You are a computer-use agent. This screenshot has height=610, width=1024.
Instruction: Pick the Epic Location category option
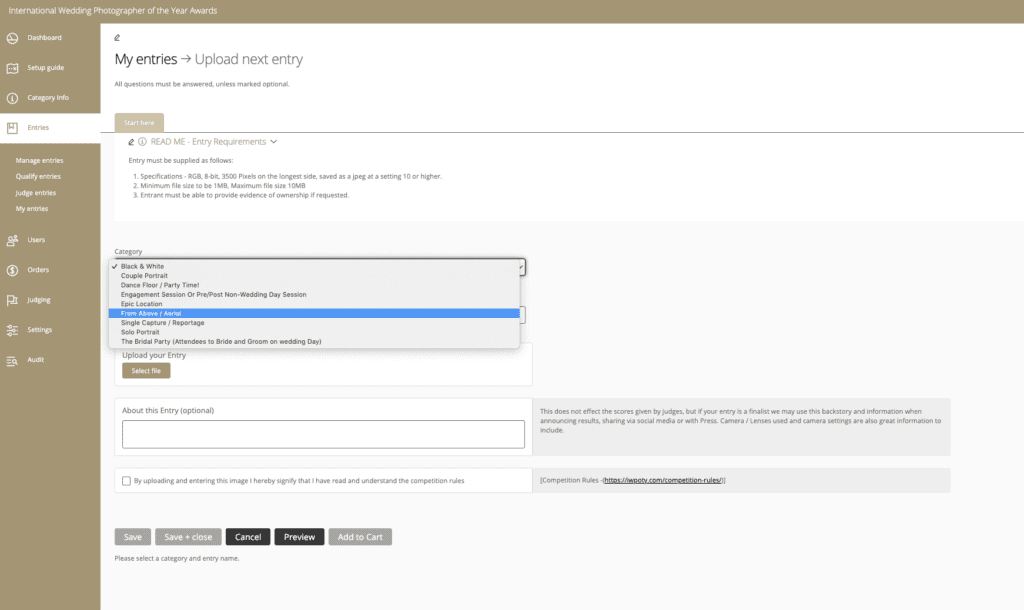click(141, 304)
